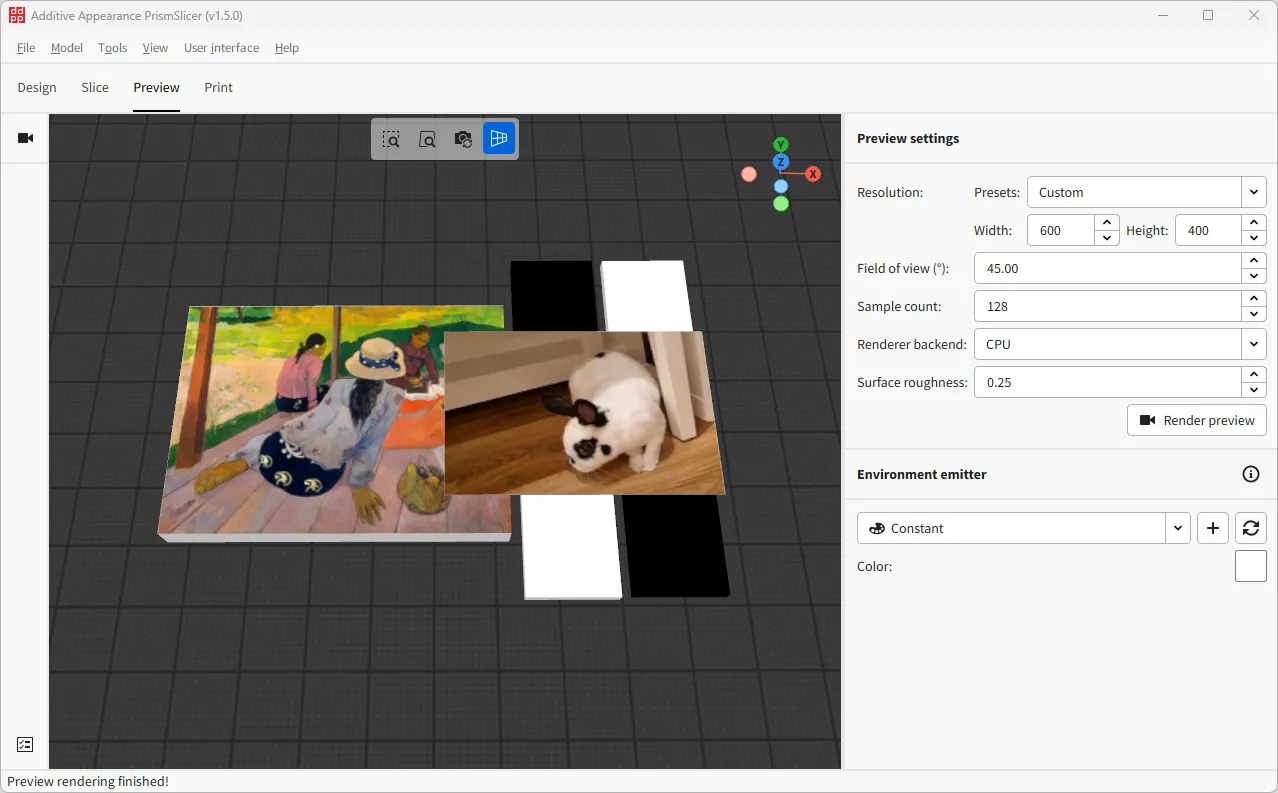Open the checklist panel at bottom left
The image size is (1278, 793).
pyautogui.click(x=24, y=744)
